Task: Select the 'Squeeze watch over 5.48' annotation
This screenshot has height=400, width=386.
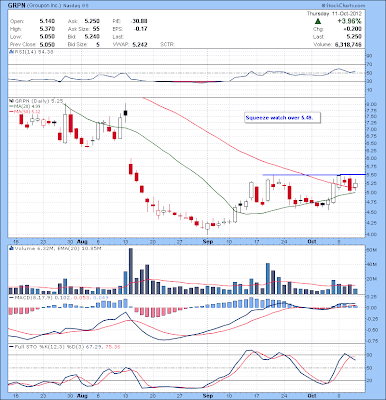Action: (282, 118)
